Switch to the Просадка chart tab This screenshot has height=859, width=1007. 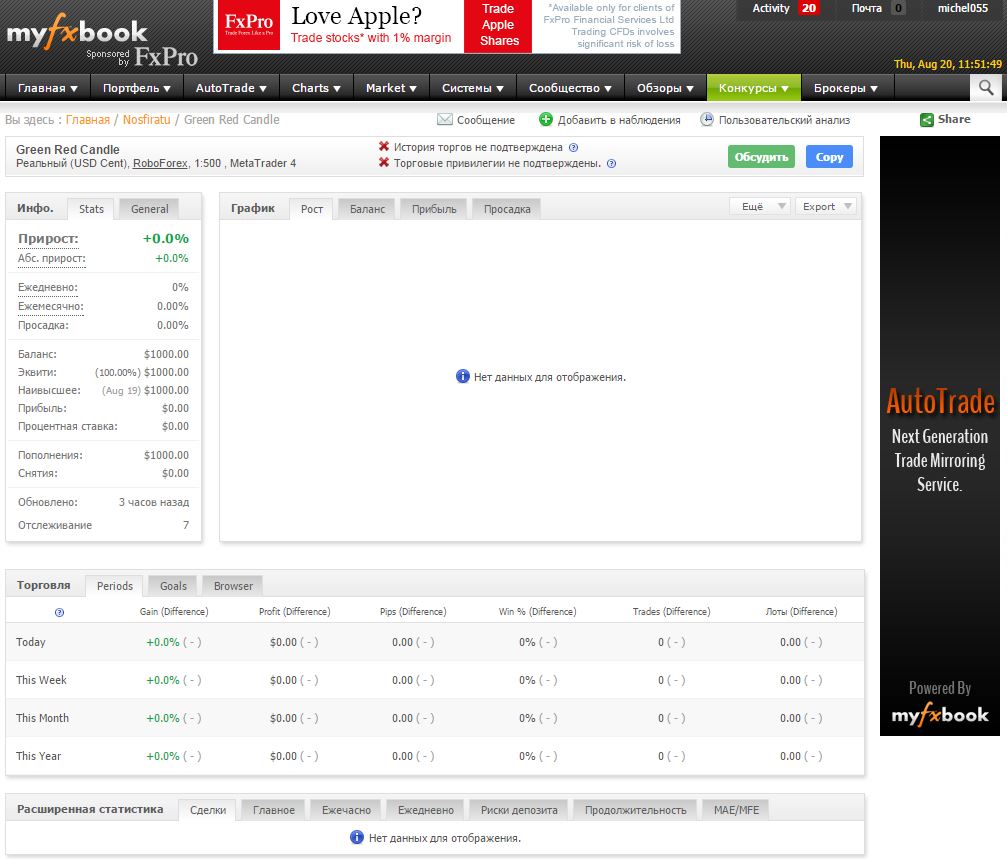click(507, 209)
